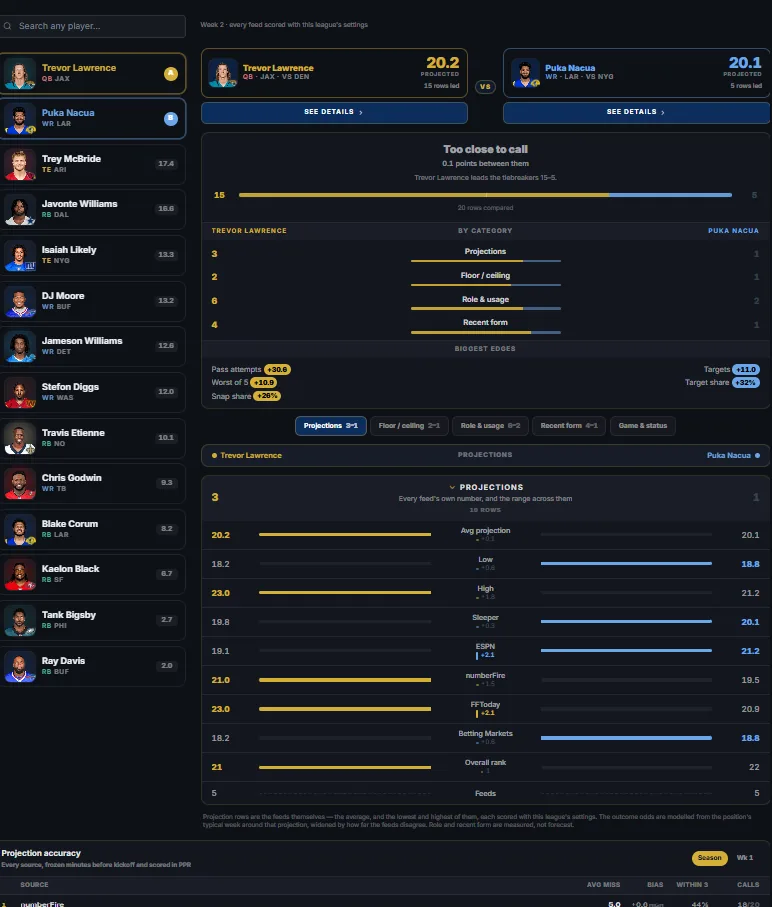Select the Javonte Williams avatar
Image resolution: width=772 pixels, height=907 pixels.
click(x=20, y=209)
